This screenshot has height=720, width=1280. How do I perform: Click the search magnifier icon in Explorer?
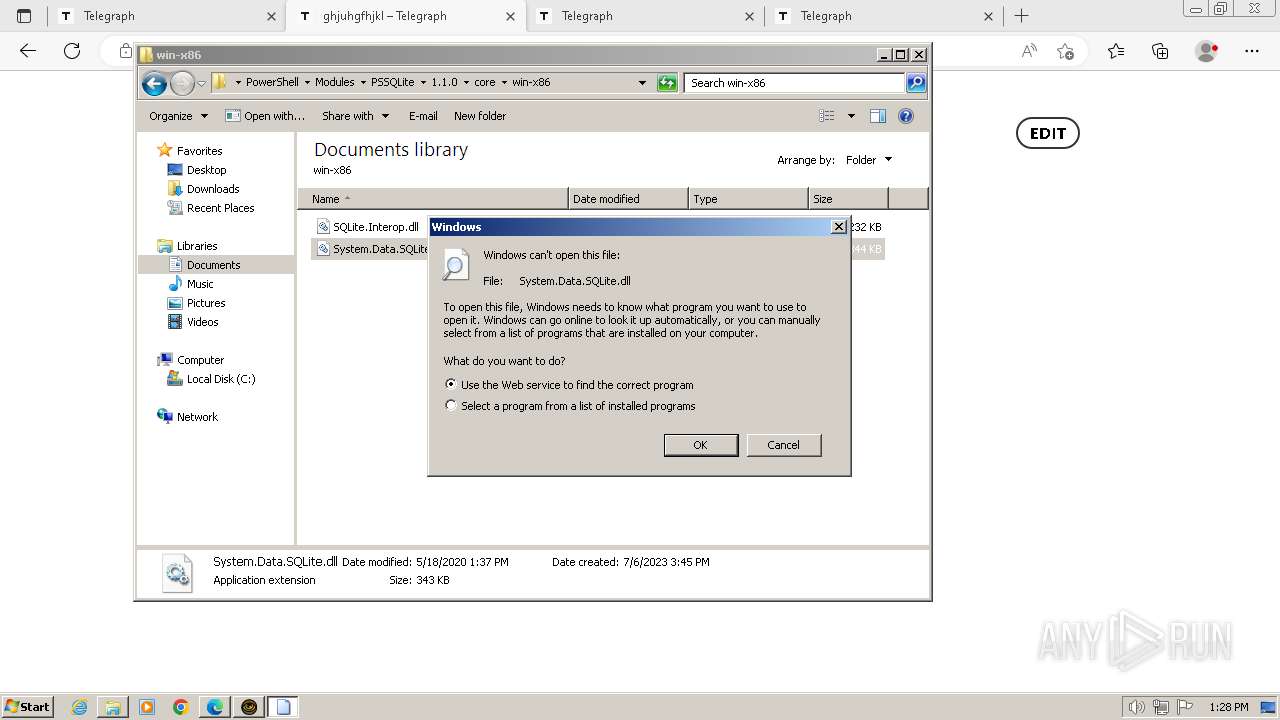916,83
